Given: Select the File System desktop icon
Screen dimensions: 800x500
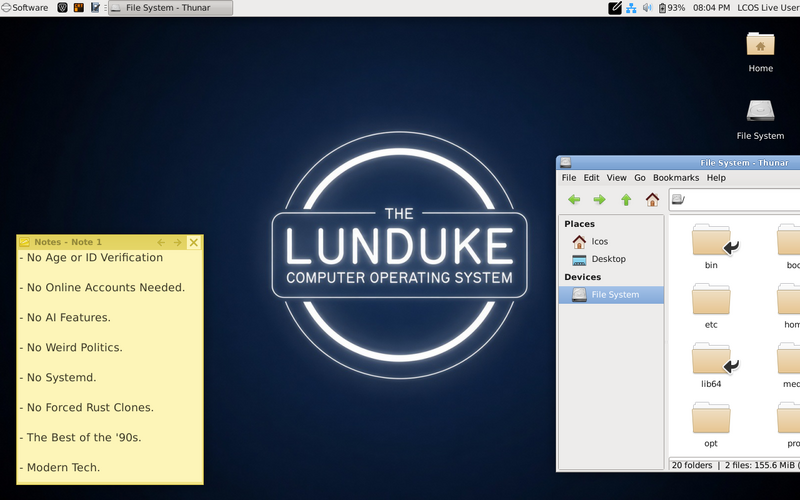Looking at the screenshot, I should click(x=760, y=119).
